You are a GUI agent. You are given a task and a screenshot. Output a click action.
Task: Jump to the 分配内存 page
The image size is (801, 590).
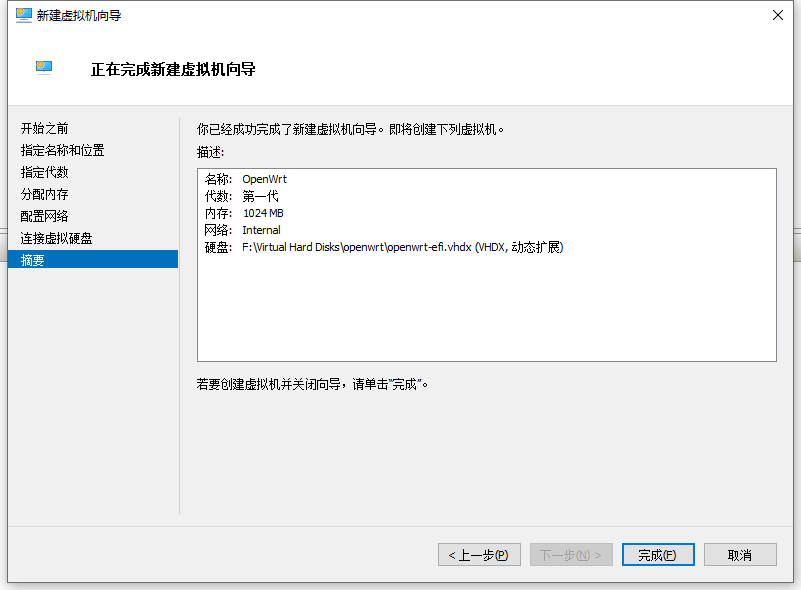[45, 195]
